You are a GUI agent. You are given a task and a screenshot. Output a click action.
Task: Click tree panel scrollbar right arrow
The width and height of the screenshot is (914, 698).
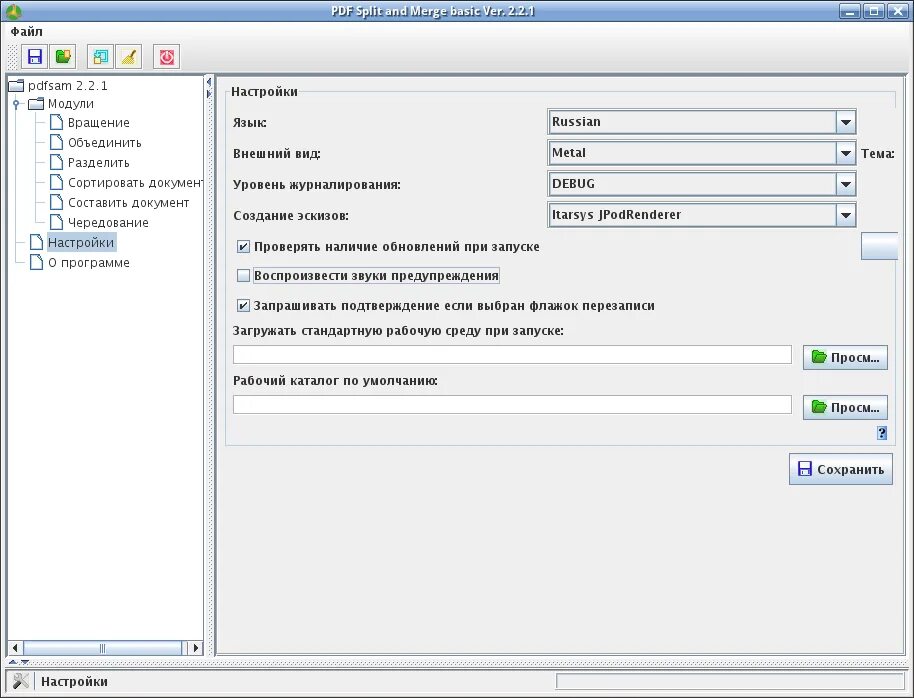[x=195, y=648]
